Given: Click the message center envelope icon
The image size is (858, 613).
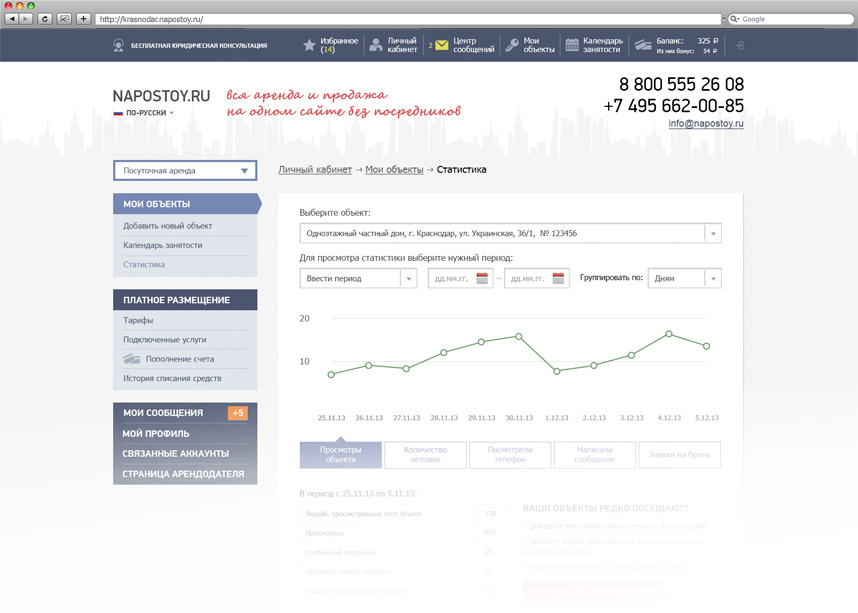Looking at the screenshot, I should click(441, 45).
